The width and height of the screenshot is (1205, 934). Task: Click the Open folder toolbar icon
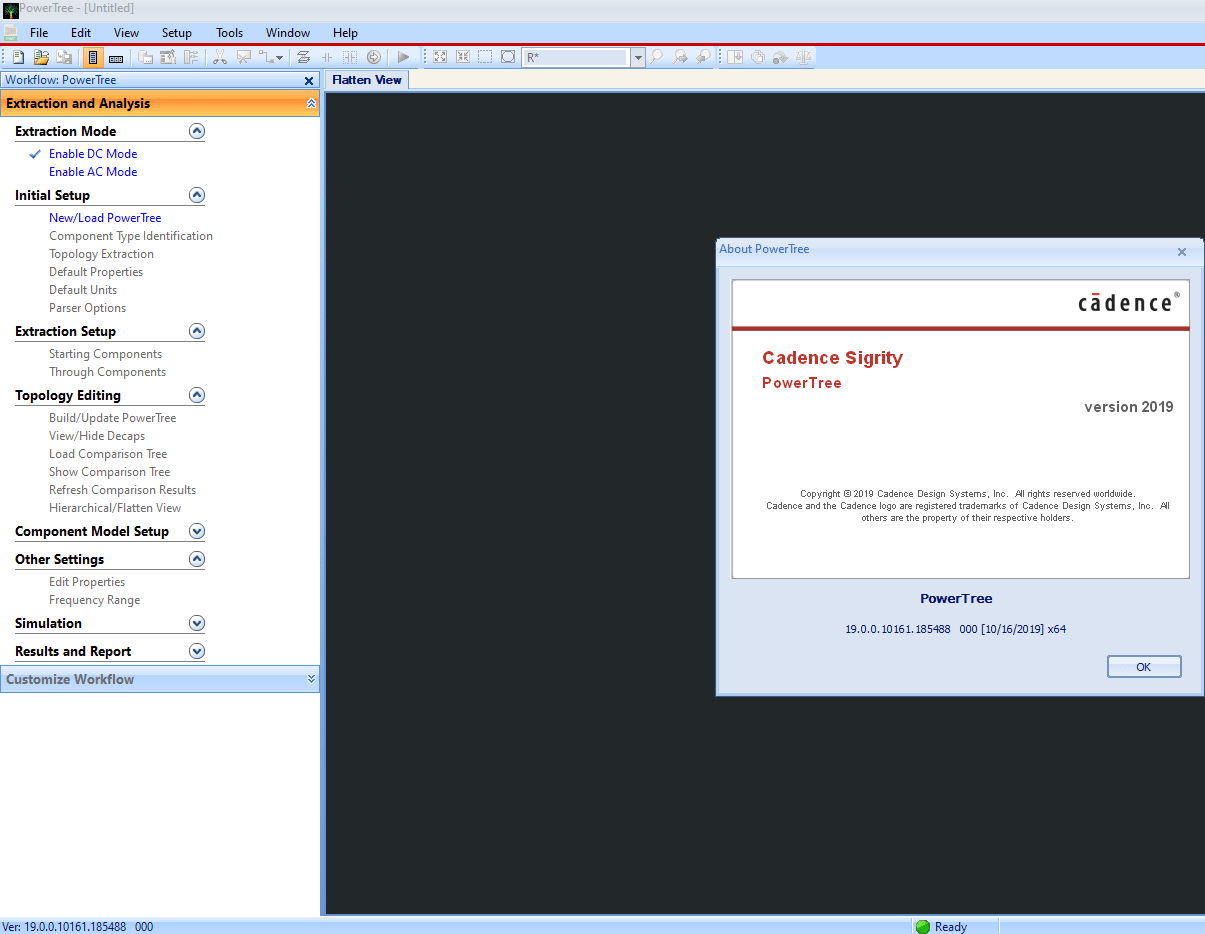(42, 57)
